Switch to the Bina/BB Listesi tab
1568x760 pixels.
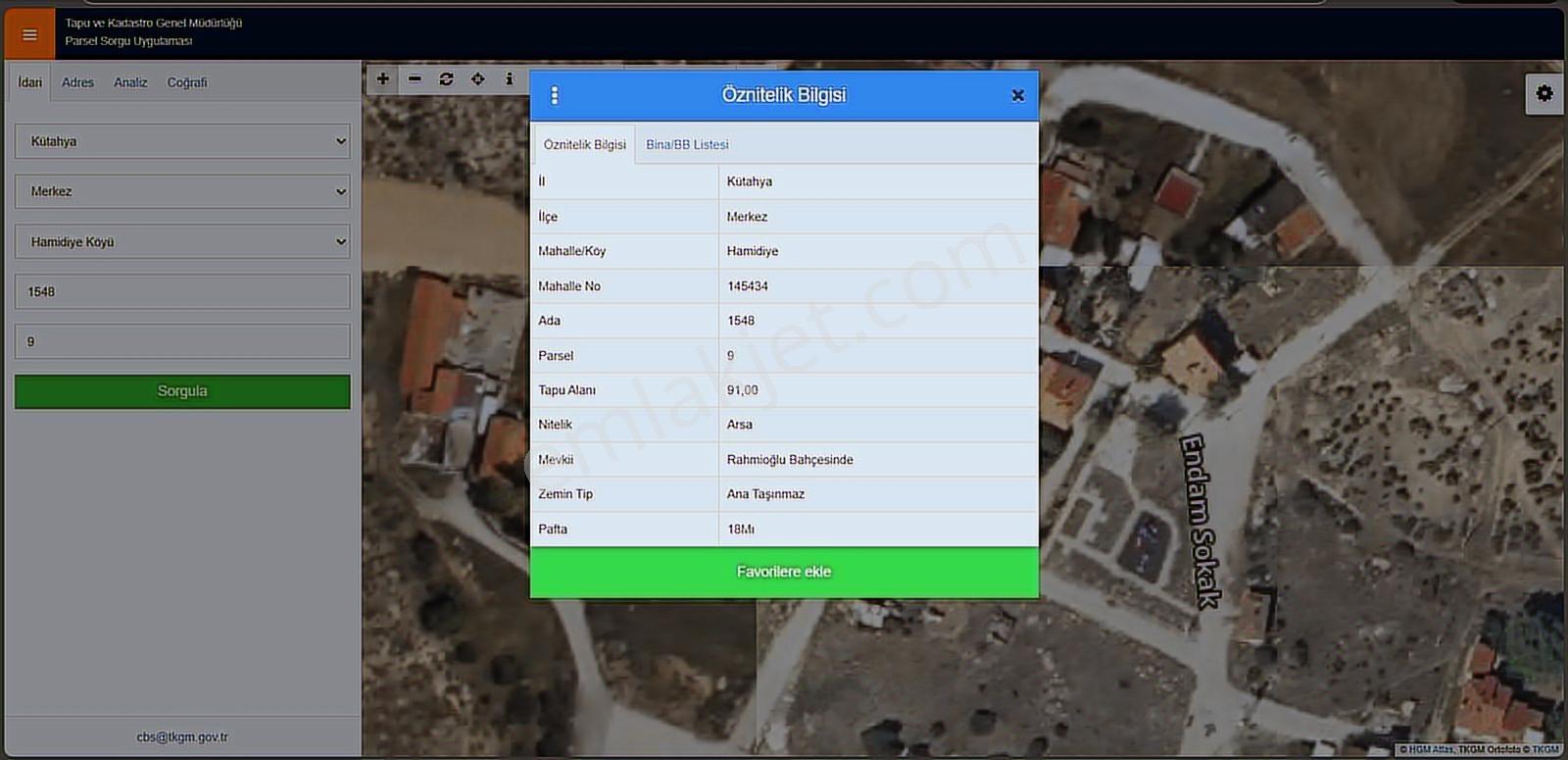click(687, 144)
